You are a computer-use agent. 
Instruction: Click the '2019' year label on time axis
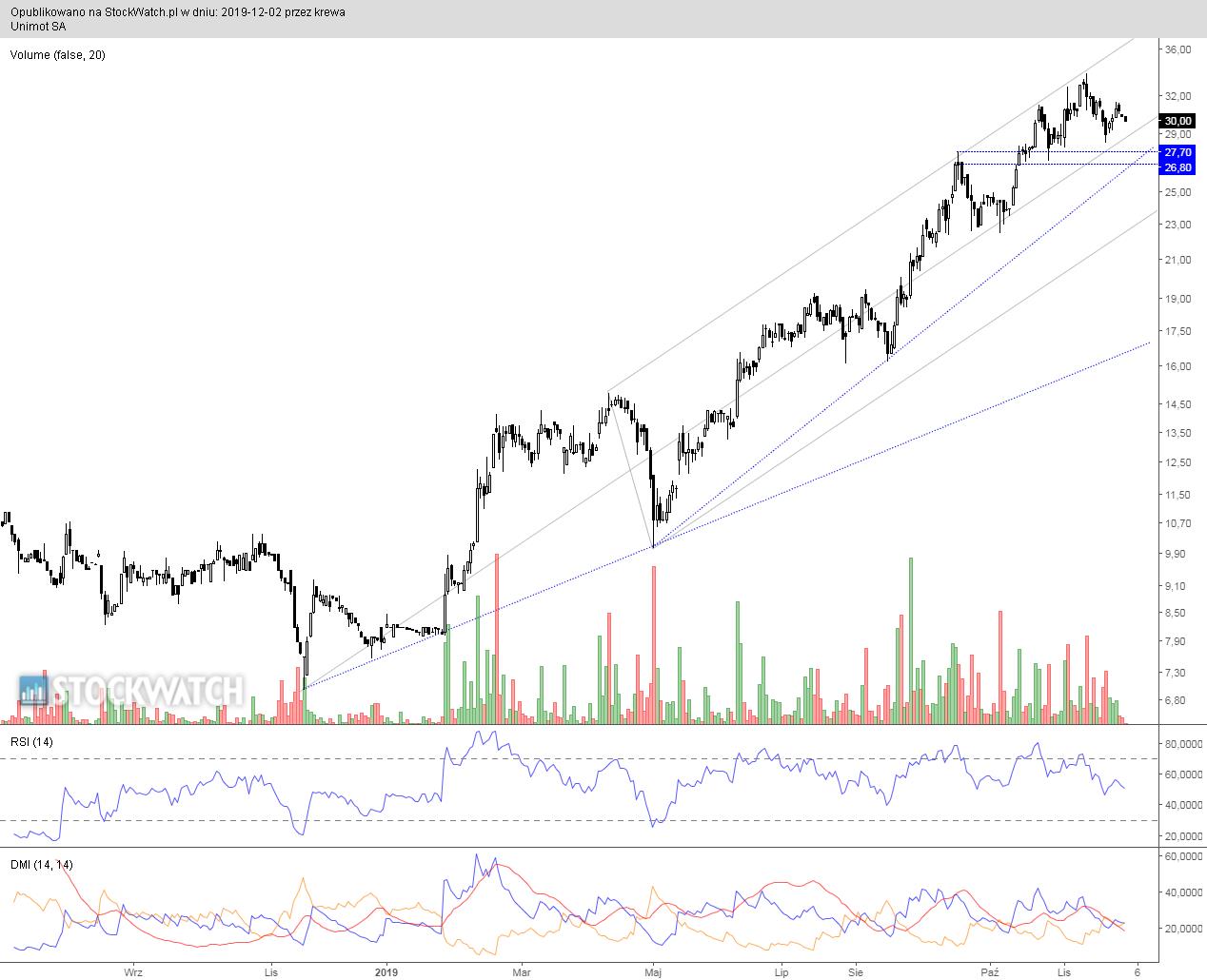(x=386, y=972)
